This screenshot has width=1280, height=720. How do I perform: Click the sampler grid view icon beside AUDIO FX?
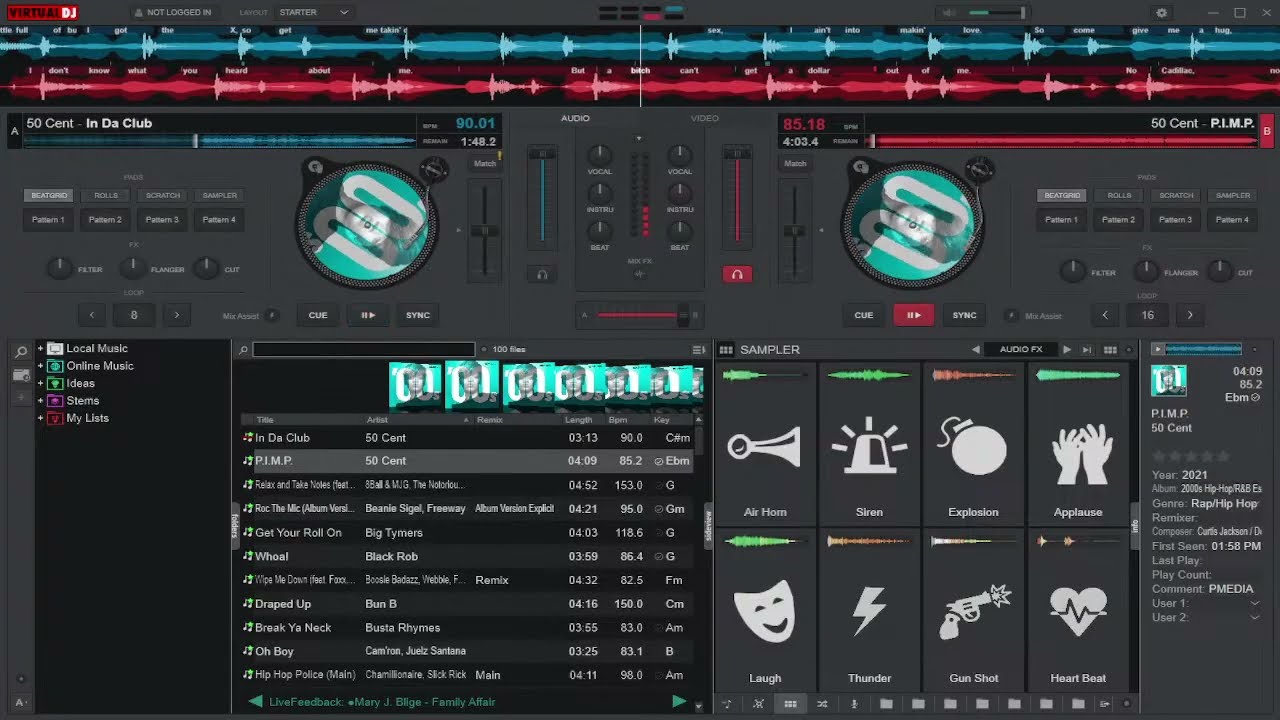click(1110, 349)
